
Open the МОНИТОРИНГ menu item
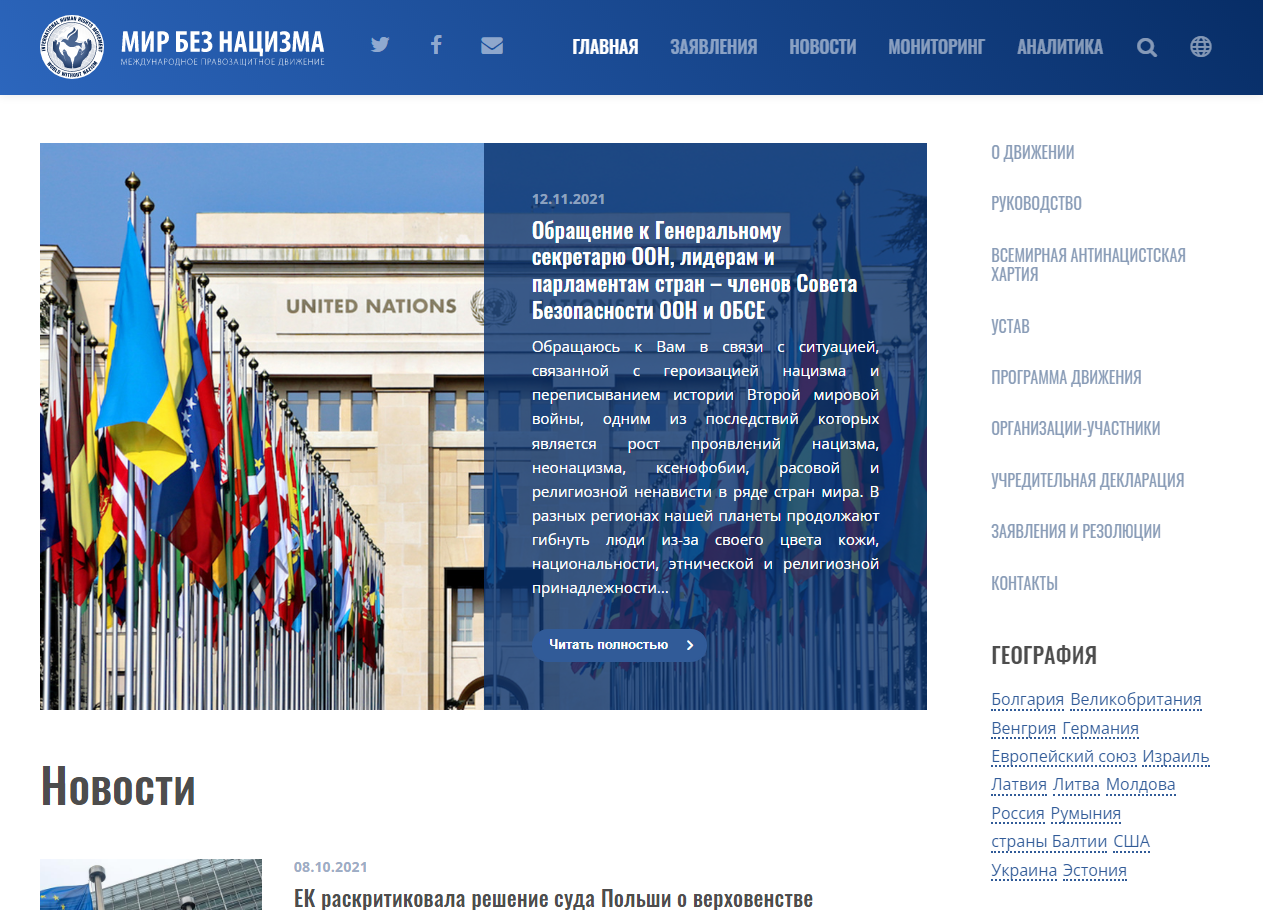click(936, 46)
